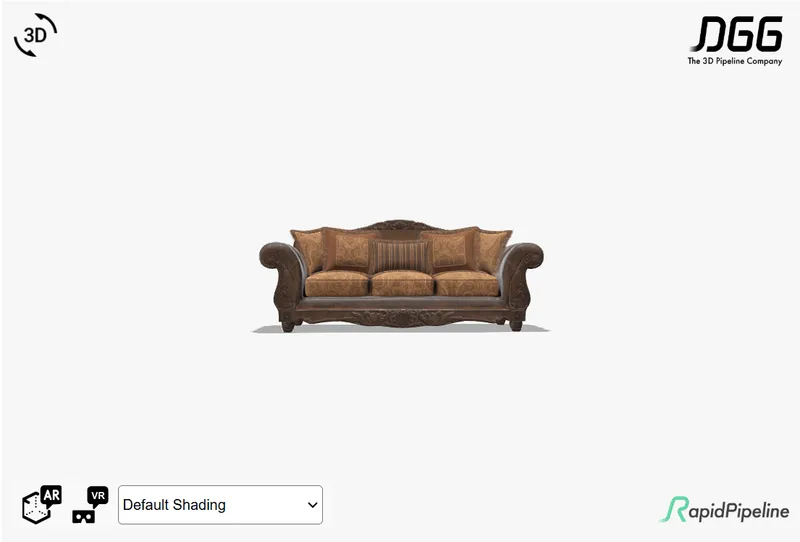Click the DGG logo

737,34
